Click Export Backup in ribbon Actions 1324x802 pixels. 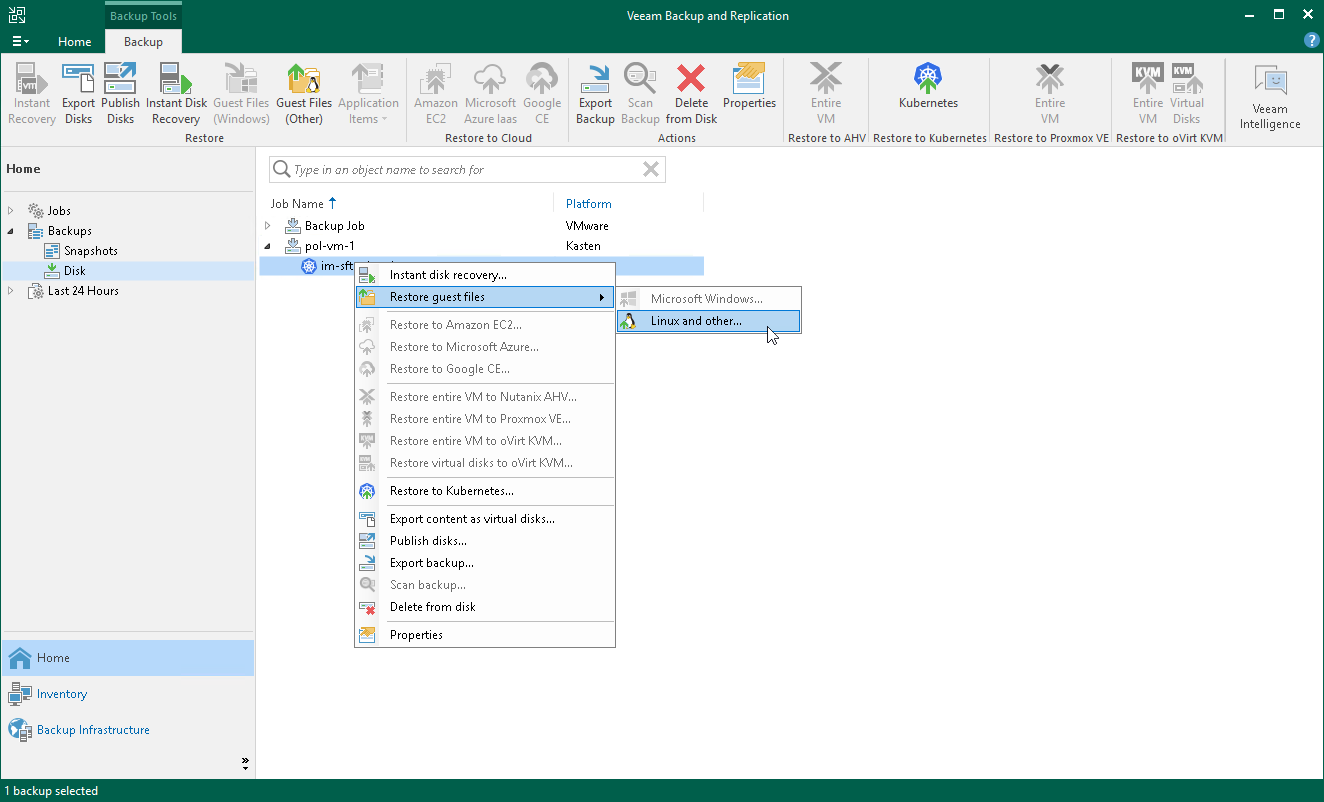595,94
